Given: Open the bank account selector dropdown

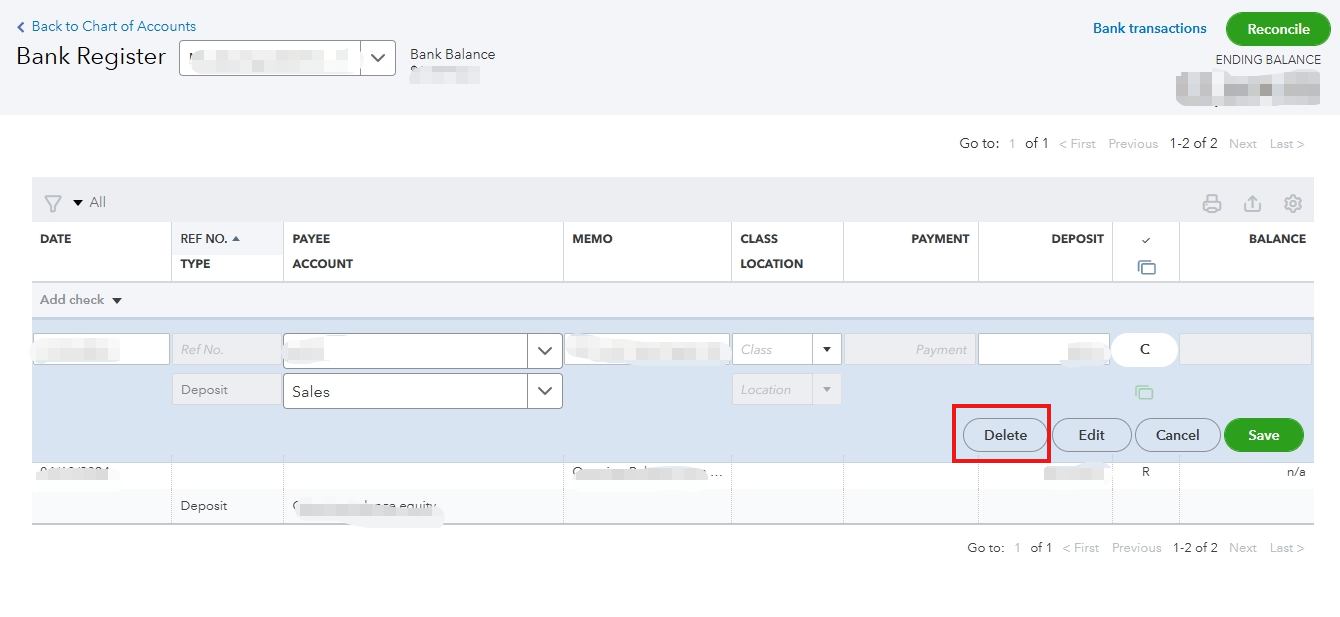Looking at the screenshot, I should point(377,58).
